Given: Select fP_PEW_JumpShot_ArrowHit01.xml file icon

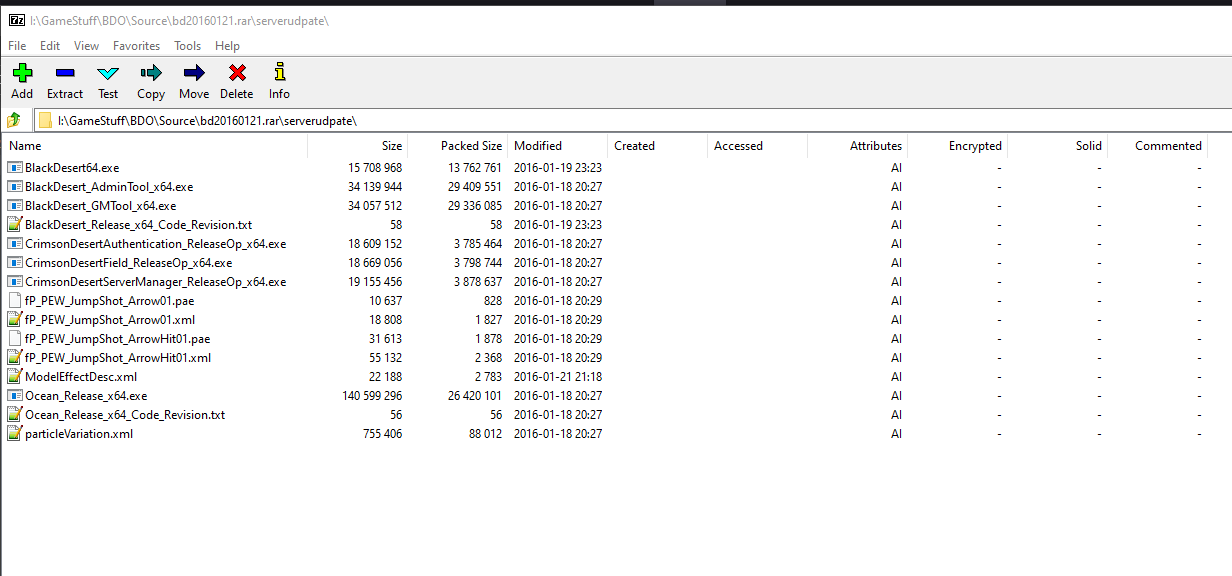Looking at the screenshot, I should click(14, 358).
